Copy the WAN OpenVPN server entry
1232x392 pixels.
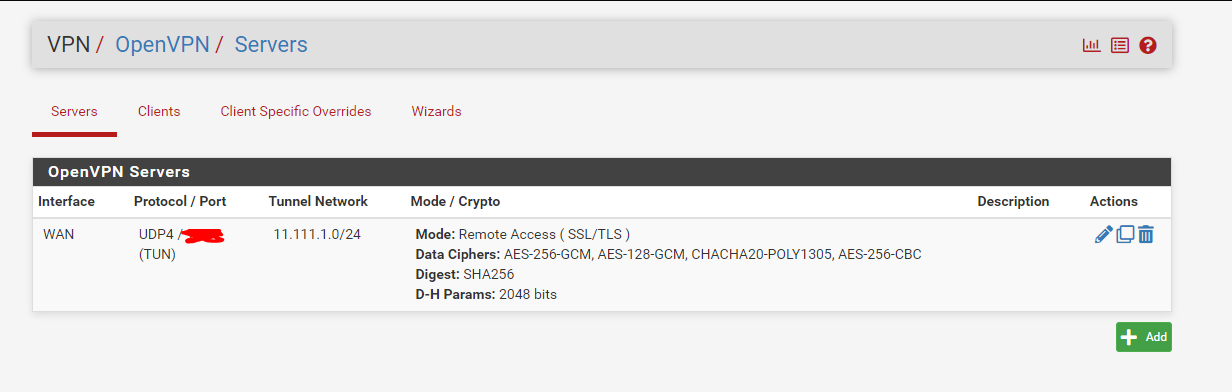pos(1125,234)
